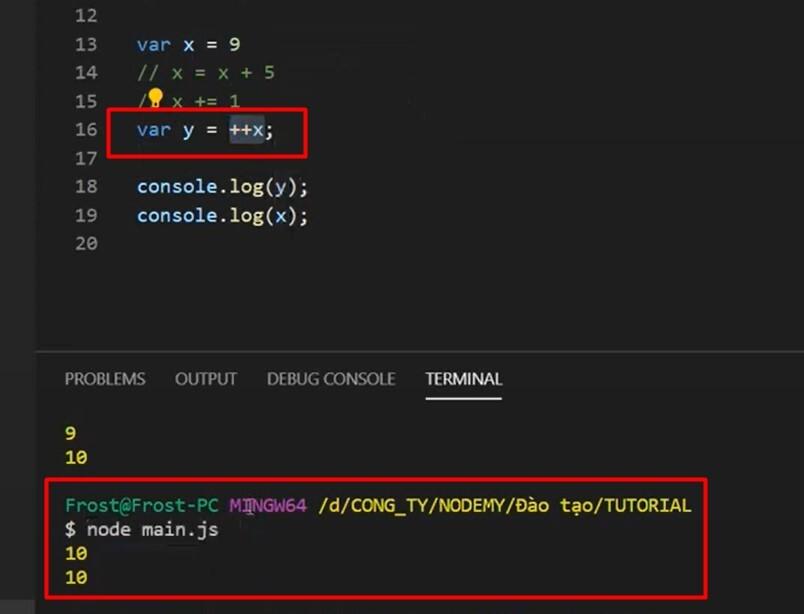Click line number 20

85,243
